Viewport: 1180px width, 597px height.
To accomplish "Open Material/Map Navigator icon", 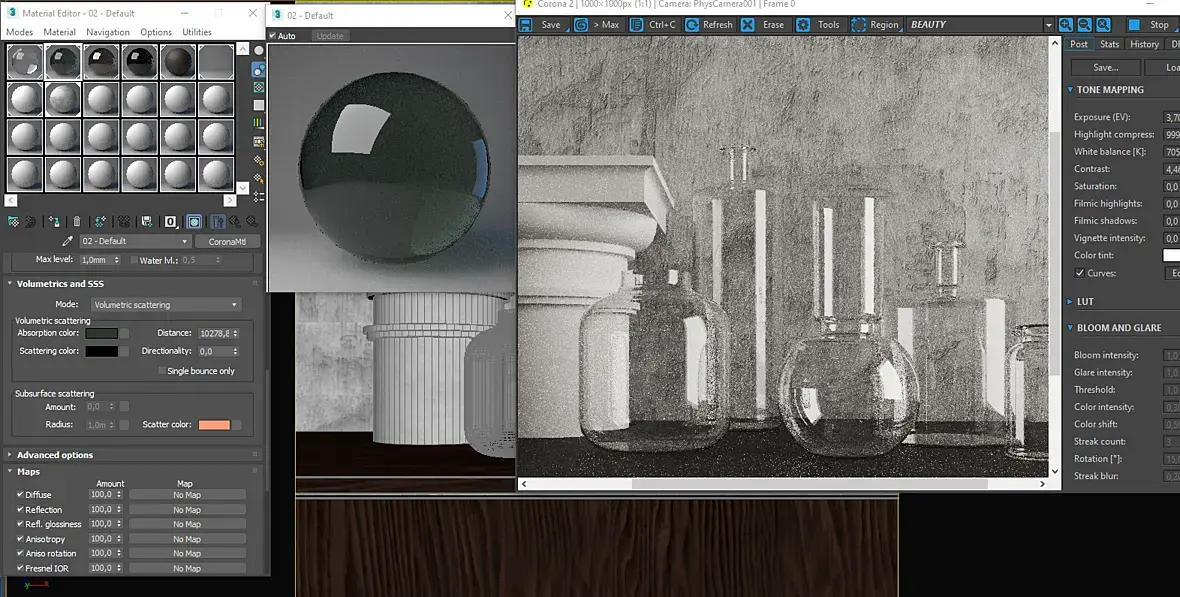I will point(259,196).
